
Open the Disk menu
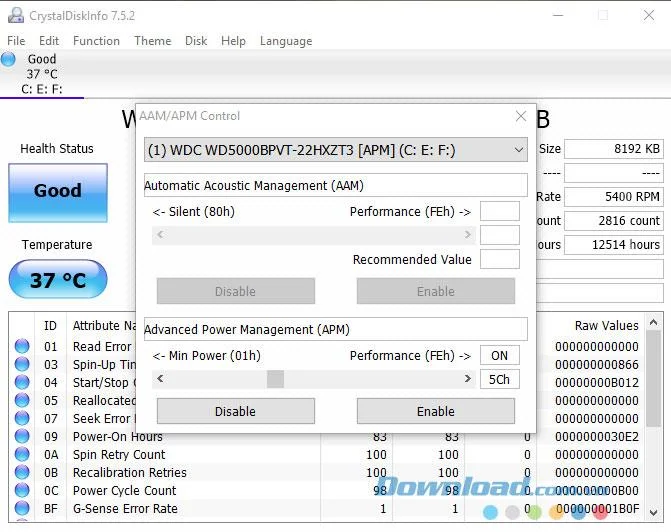(x=196, y=41)
